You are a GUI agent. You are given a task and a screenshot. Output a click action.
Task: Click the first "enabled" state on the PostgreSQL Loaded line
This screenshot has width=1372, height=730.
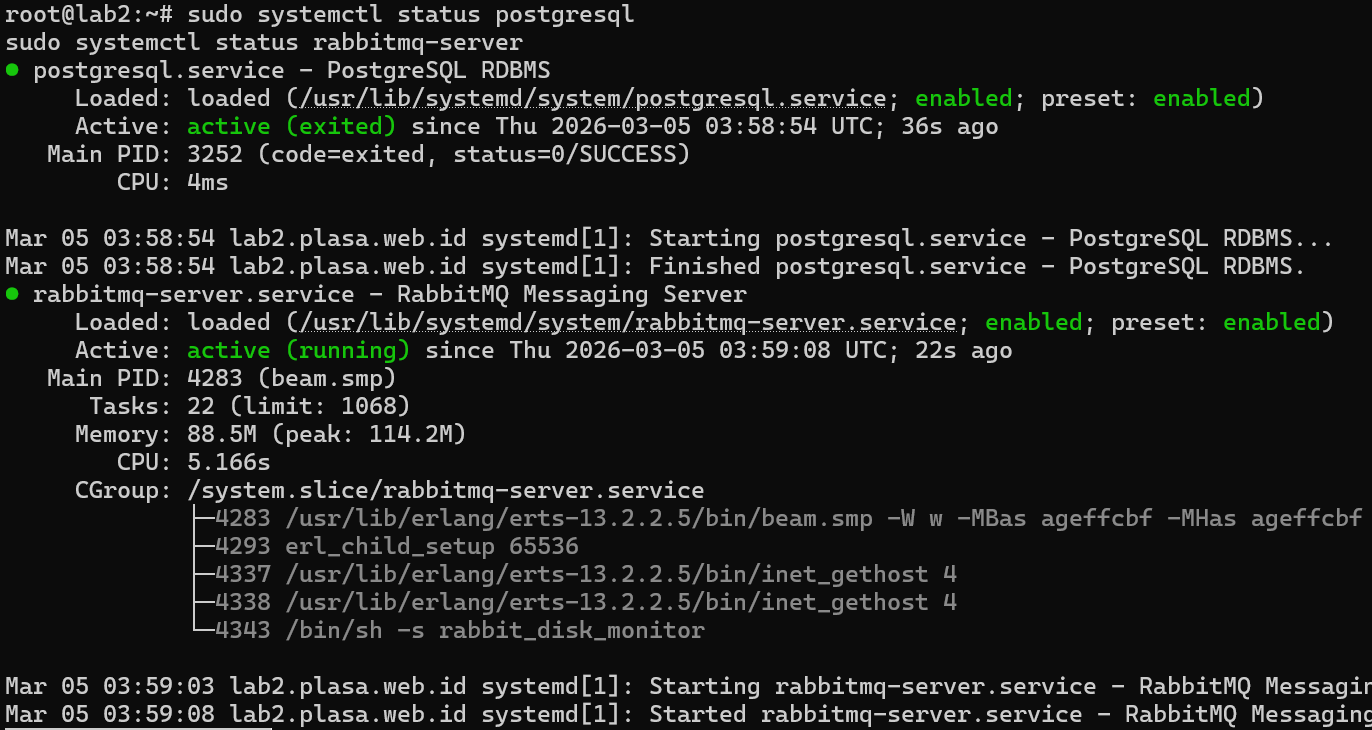click(963, 99)
